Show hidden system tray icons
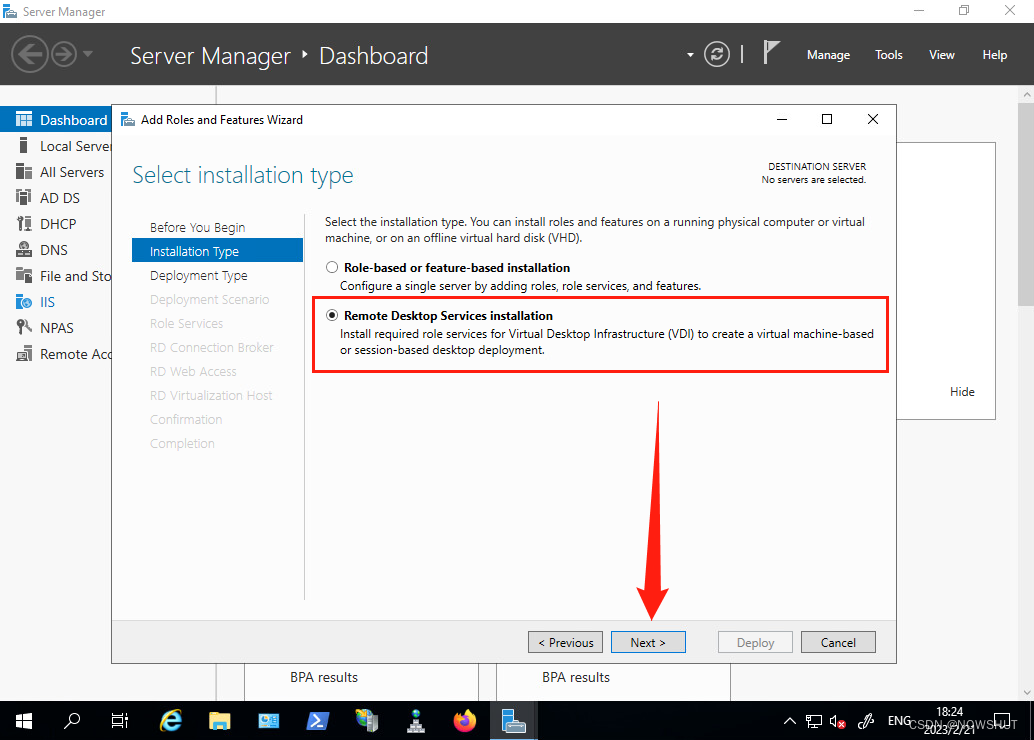The width and height of the screenshot is (1034, 740). tap(789, 721)
